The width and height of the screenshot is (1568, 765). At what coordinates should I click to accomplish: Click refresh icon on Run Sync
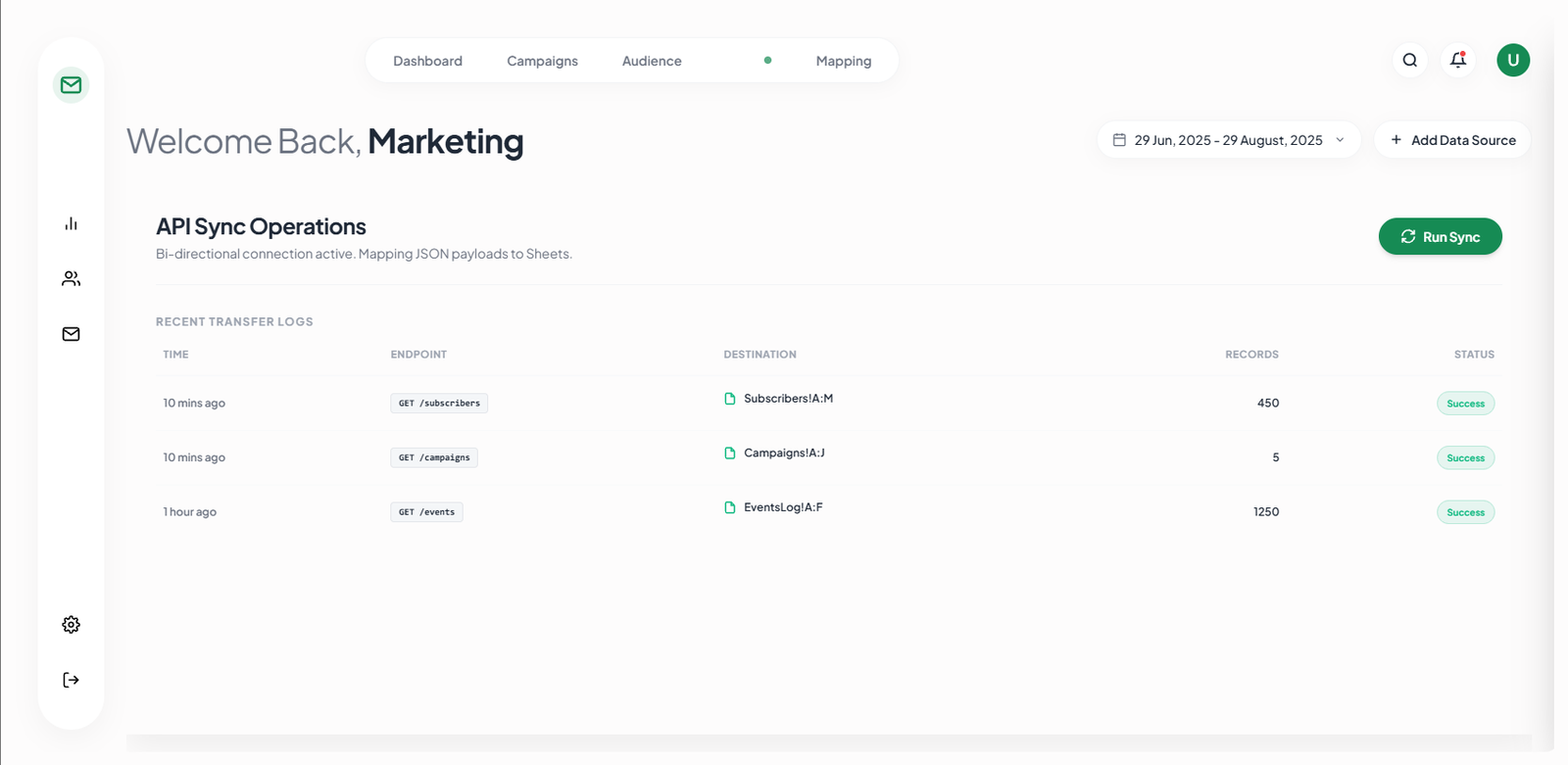coord(1408,237)
